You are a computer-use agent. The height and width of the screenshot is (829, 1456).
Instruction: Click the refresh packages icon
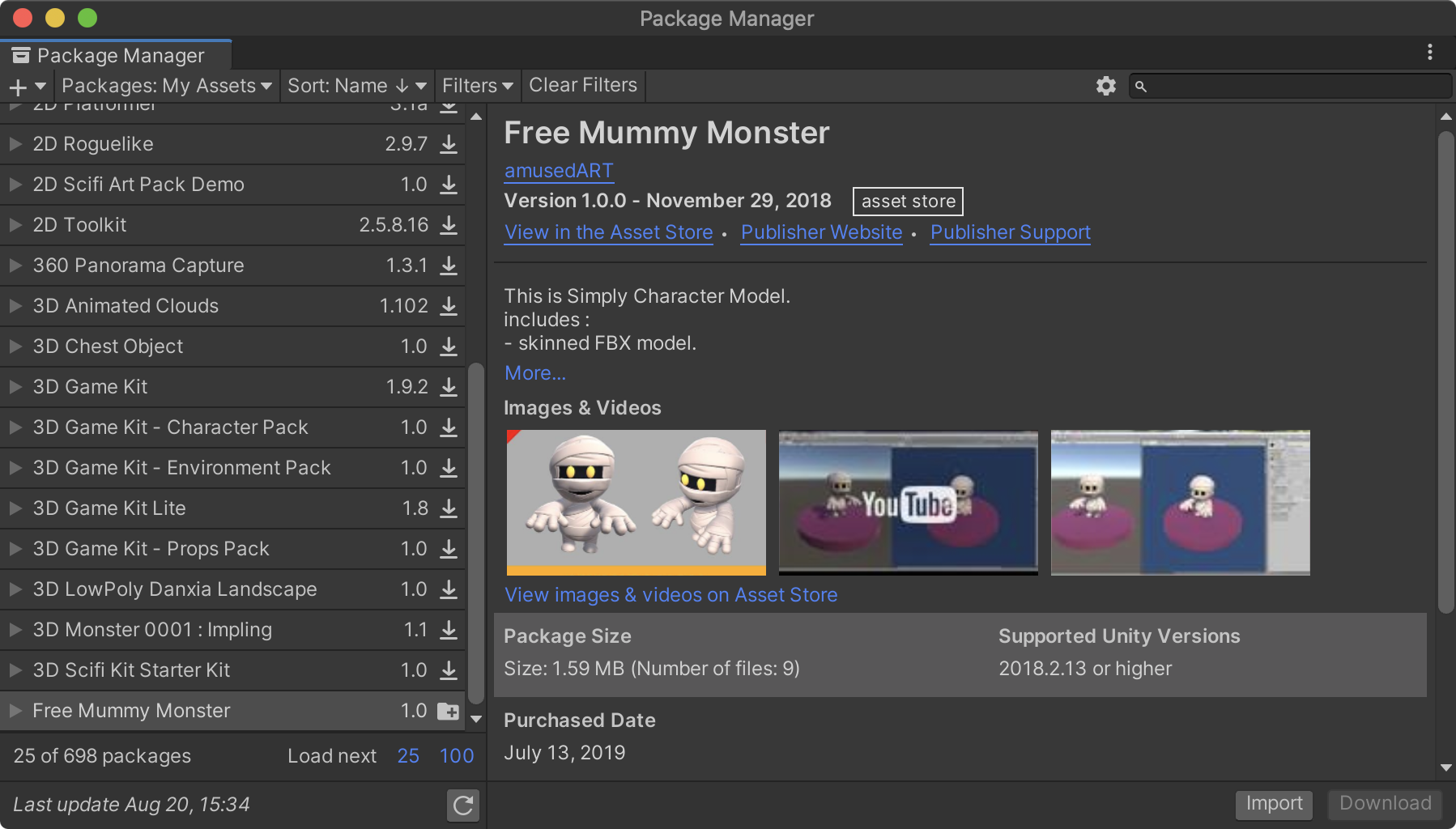click(463, 805)
